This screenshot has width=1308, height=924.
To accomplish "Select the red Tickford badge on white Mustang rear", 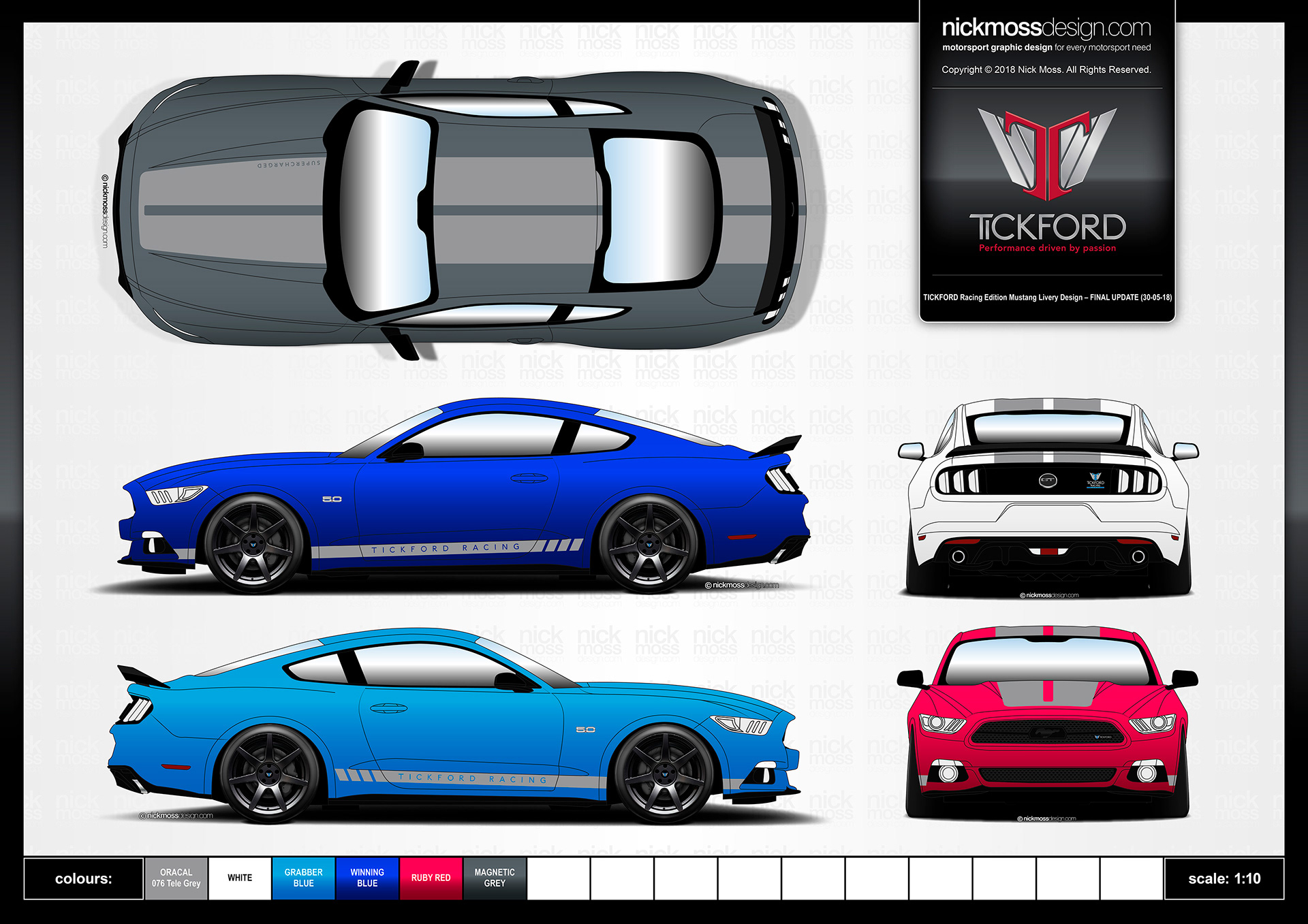I will click(x=1096, y=481).
